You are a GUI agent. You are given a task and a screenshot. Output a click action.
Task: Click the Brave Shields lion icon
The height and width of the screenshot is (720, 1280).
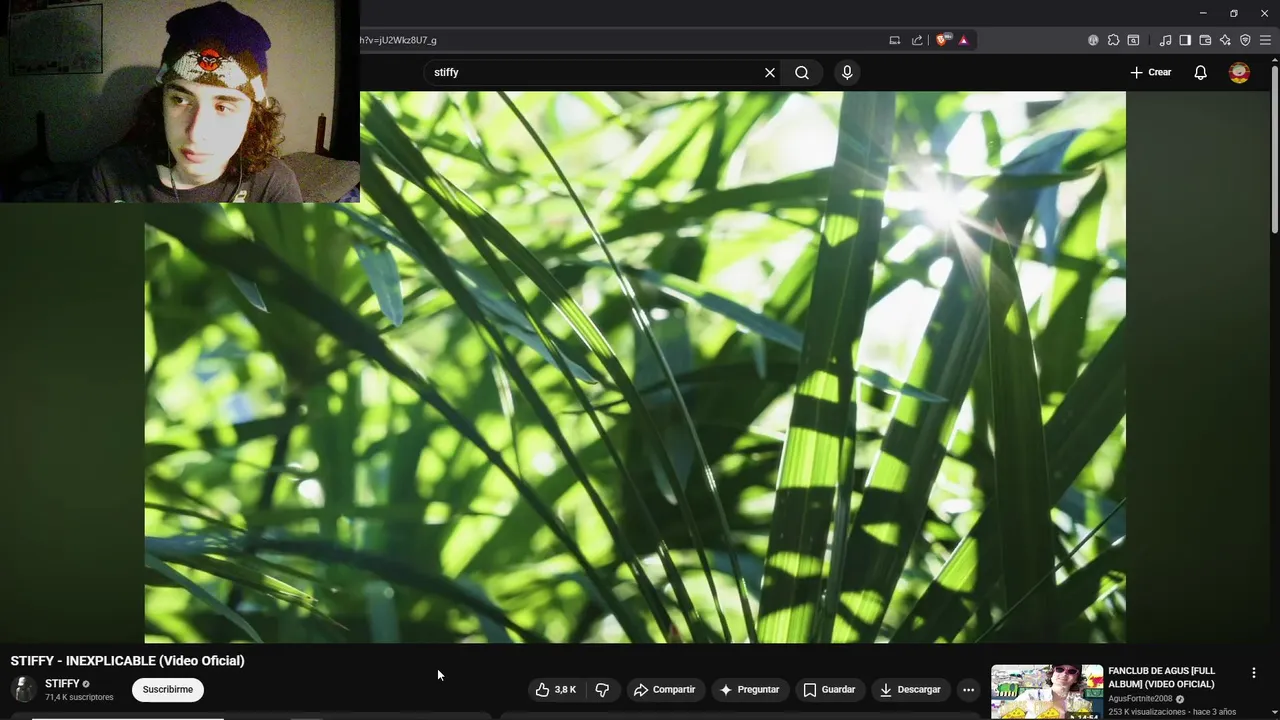[x=942, y=40]
